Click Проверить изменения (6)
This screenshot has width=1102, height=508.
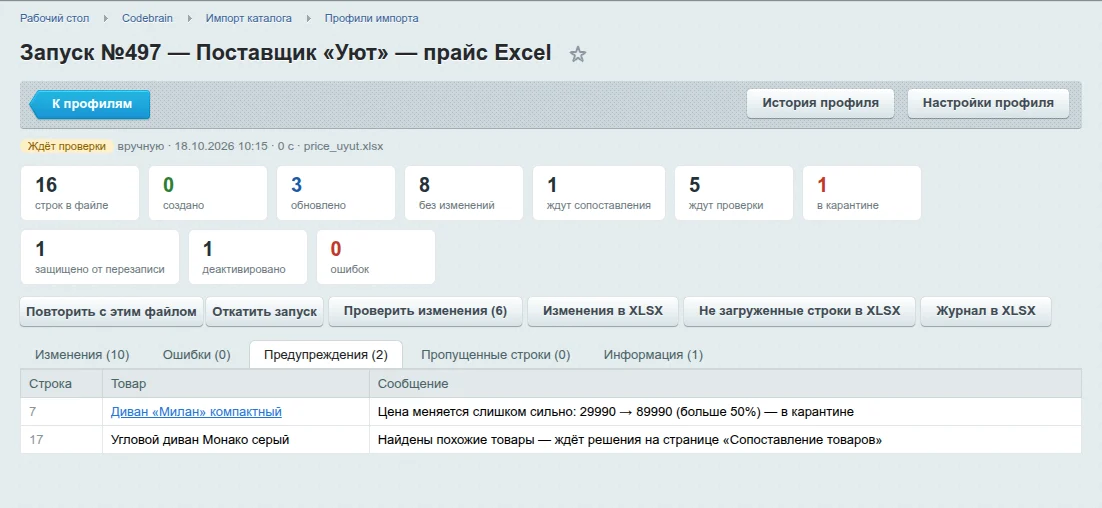[x=425, y=311]
